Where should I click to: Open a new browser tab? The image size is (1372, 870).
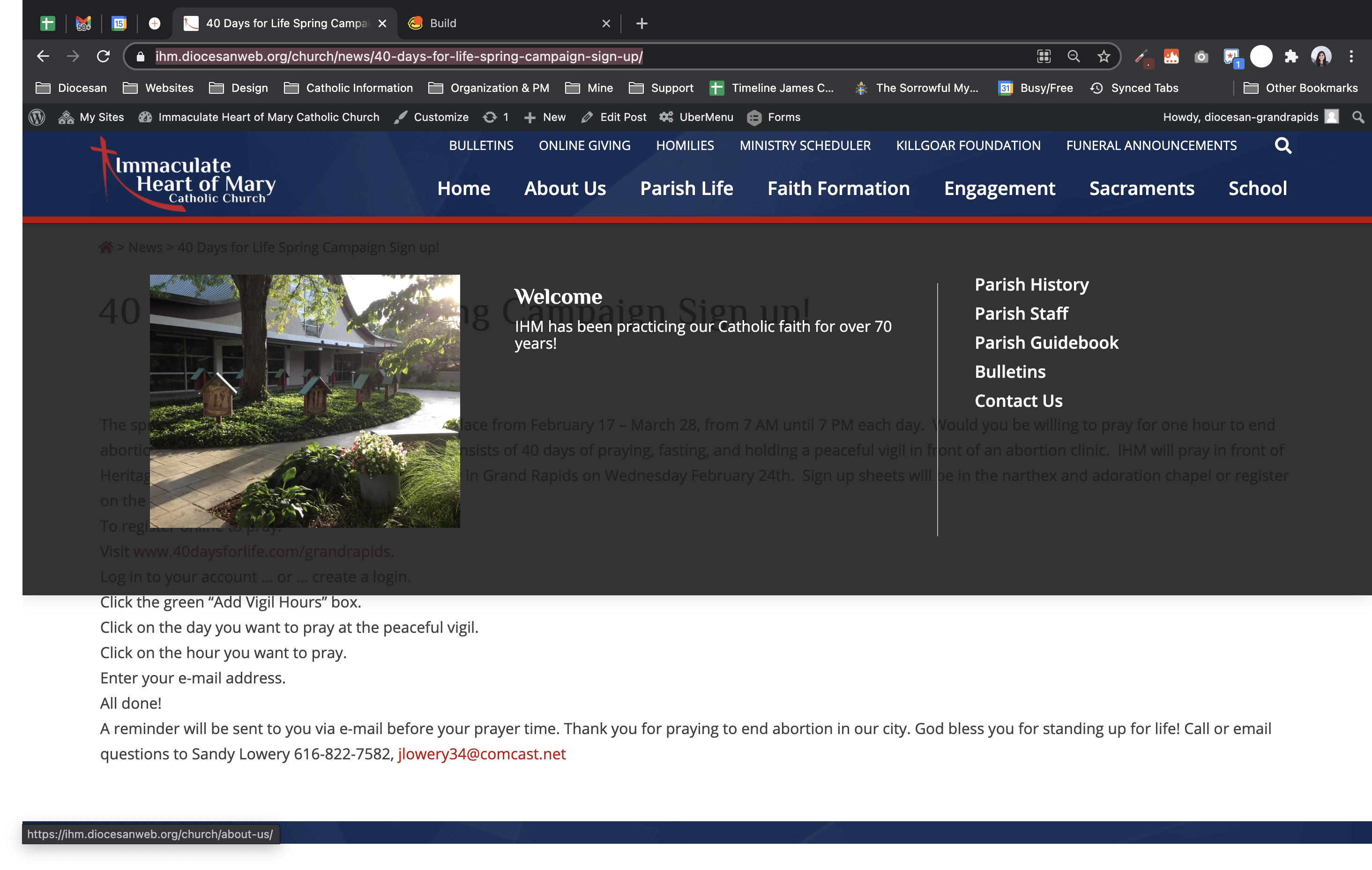click(641, 23)
